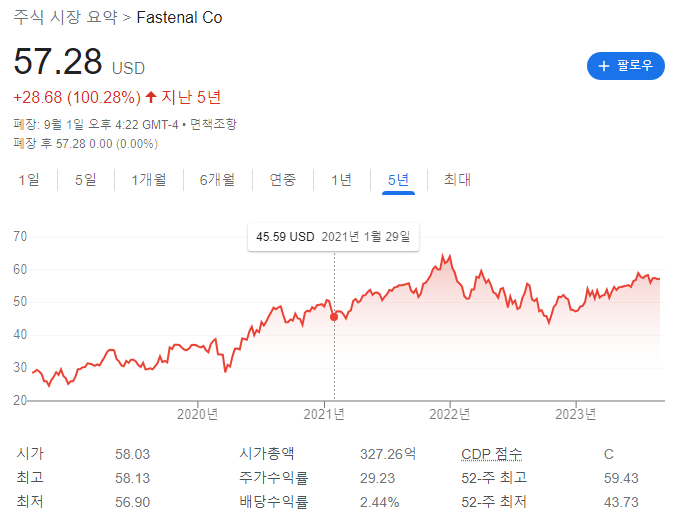The height and width of the screenshot is (518, 673).
Task: Click the 52-주 최고 value 59.43
Action: pyautogui.click(x=621, y=478)
